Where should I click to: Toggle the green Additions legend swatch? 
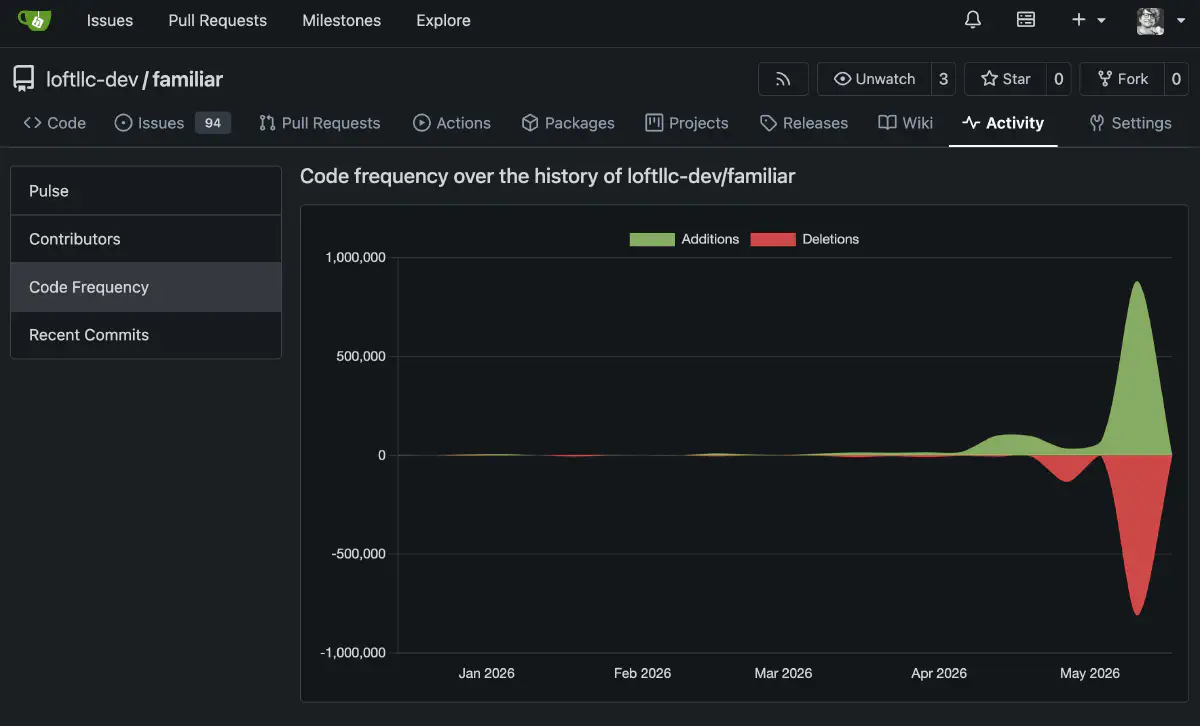[x=652, y=239]
